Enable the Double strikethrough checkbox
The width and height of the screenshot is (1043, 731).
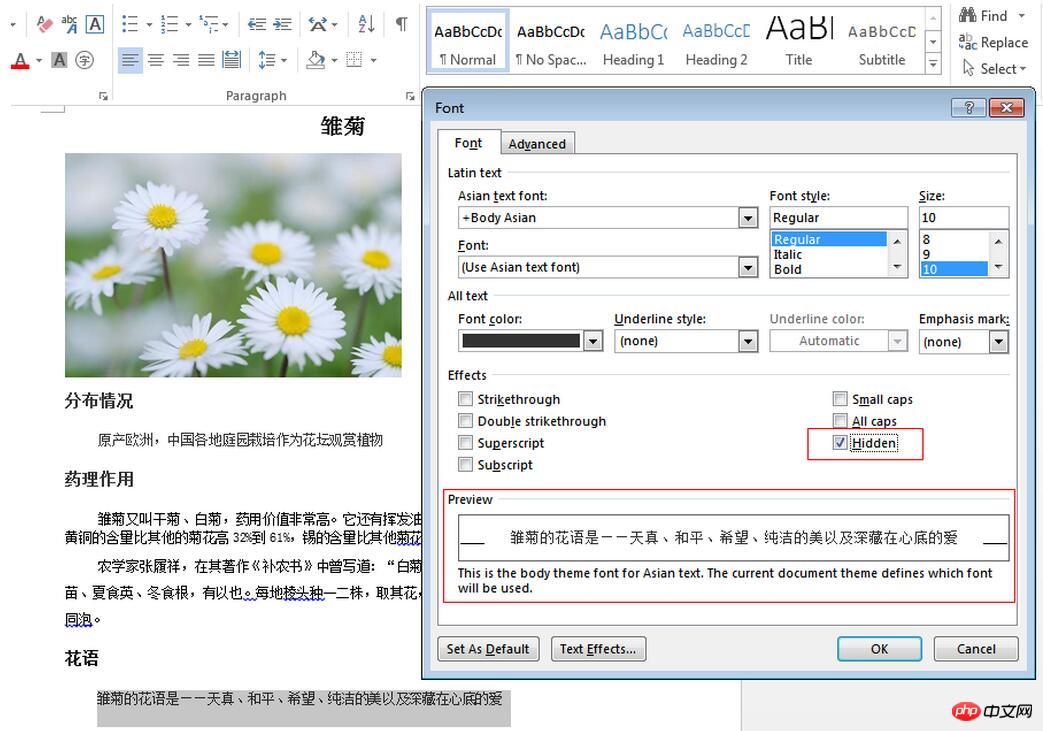coord(466,421)
